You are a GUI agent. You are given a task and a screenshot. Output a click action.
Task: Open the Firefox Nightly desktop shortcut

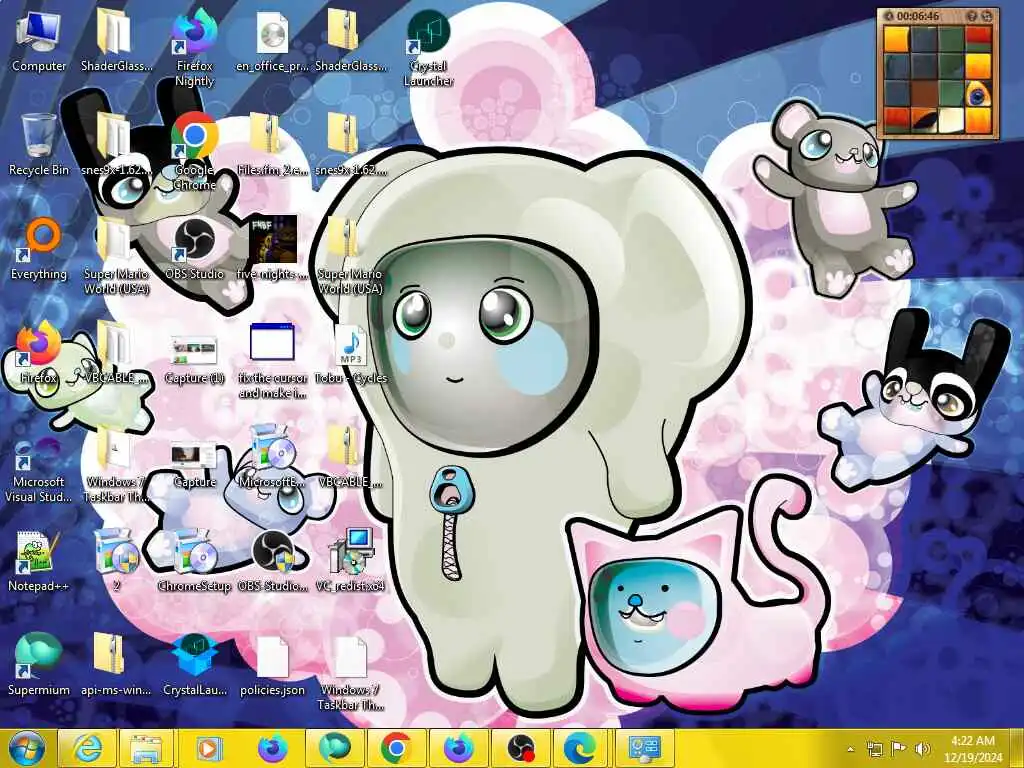pos(194,48)
